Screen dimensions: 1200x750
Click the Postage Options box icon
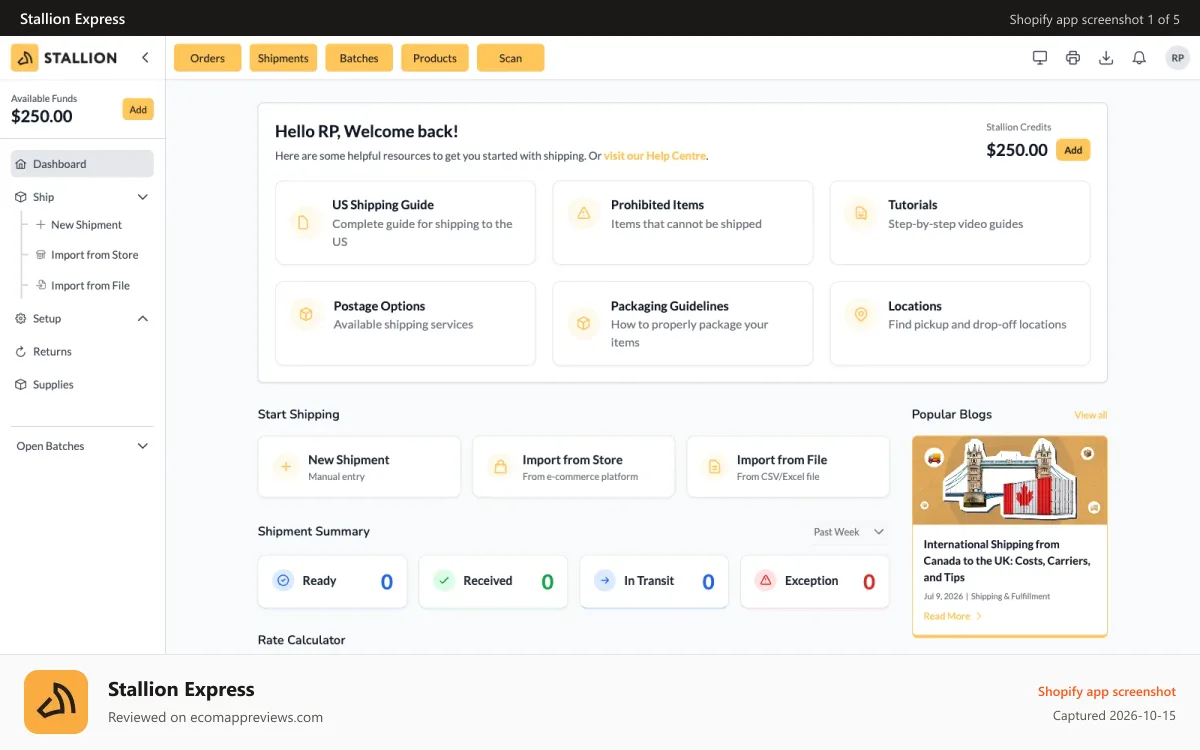304,315
